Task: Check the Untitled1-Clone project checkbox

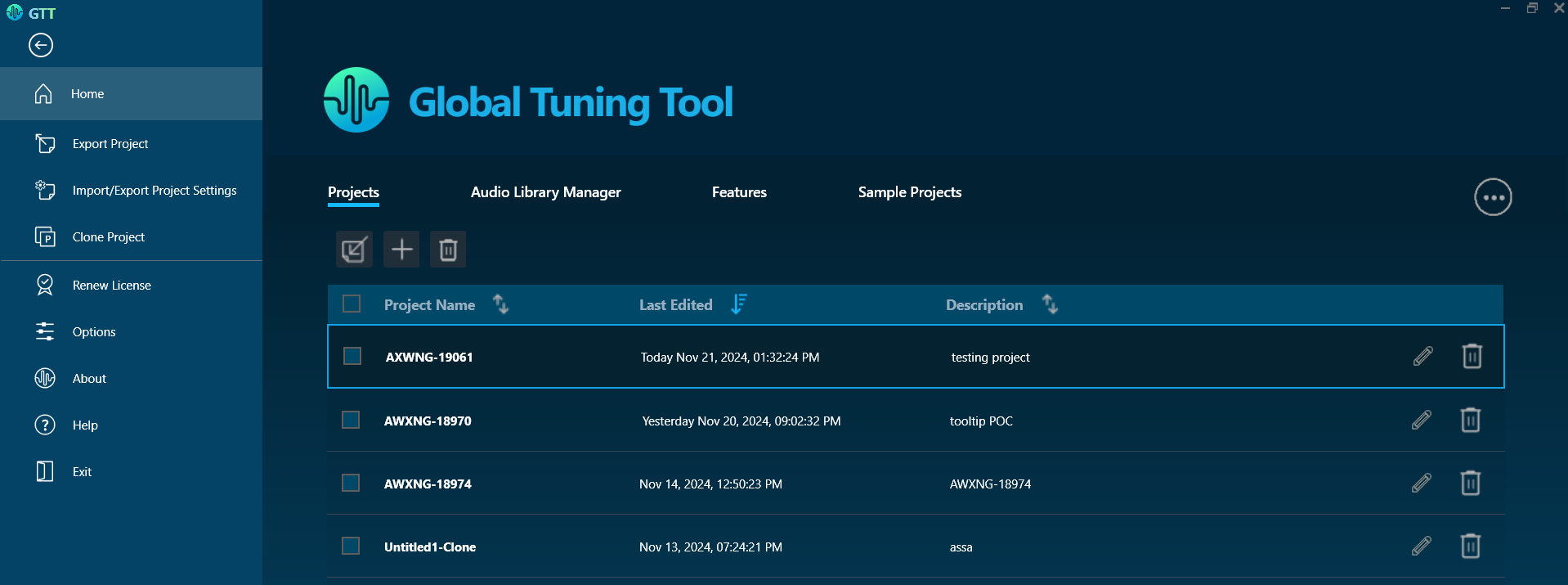Action: coord(351,546)
